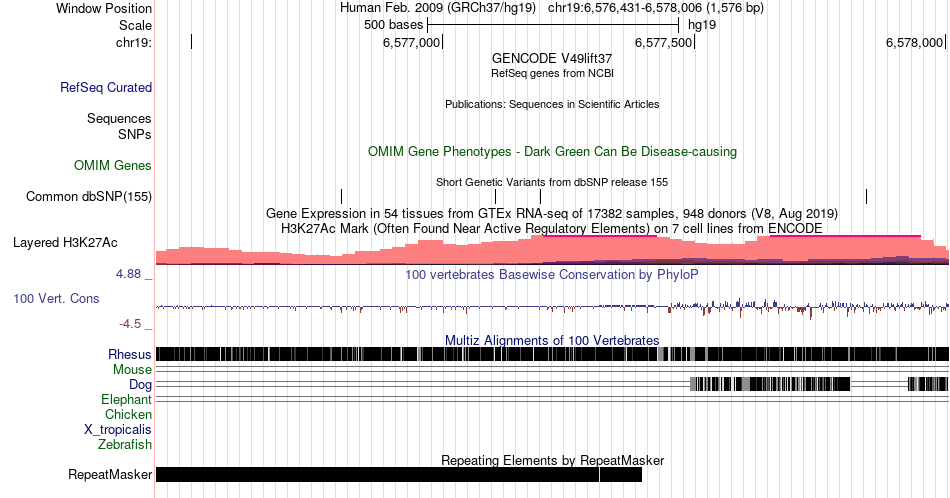Select the OMIM Genes track label
Image resolution: width=950 pixels, height=498 pixels.
pos(113,165)
